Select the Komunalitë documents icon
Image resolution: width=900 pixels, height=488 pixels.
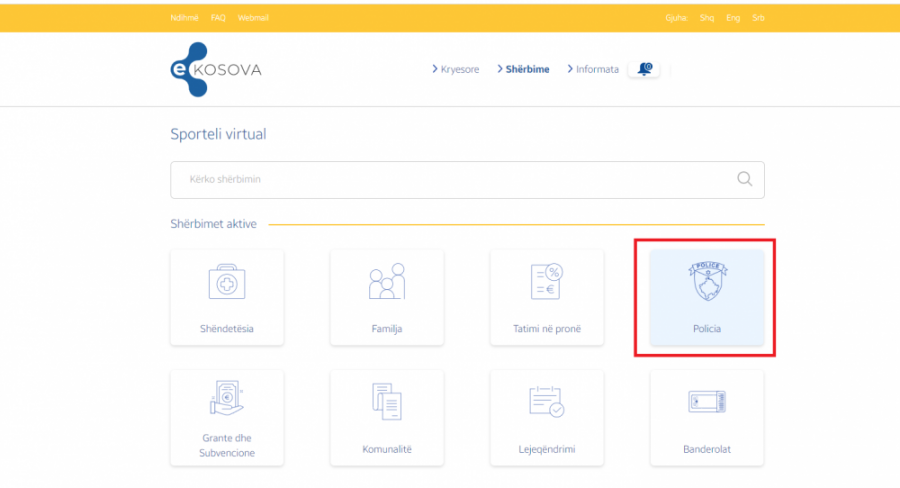coord(386,401)
